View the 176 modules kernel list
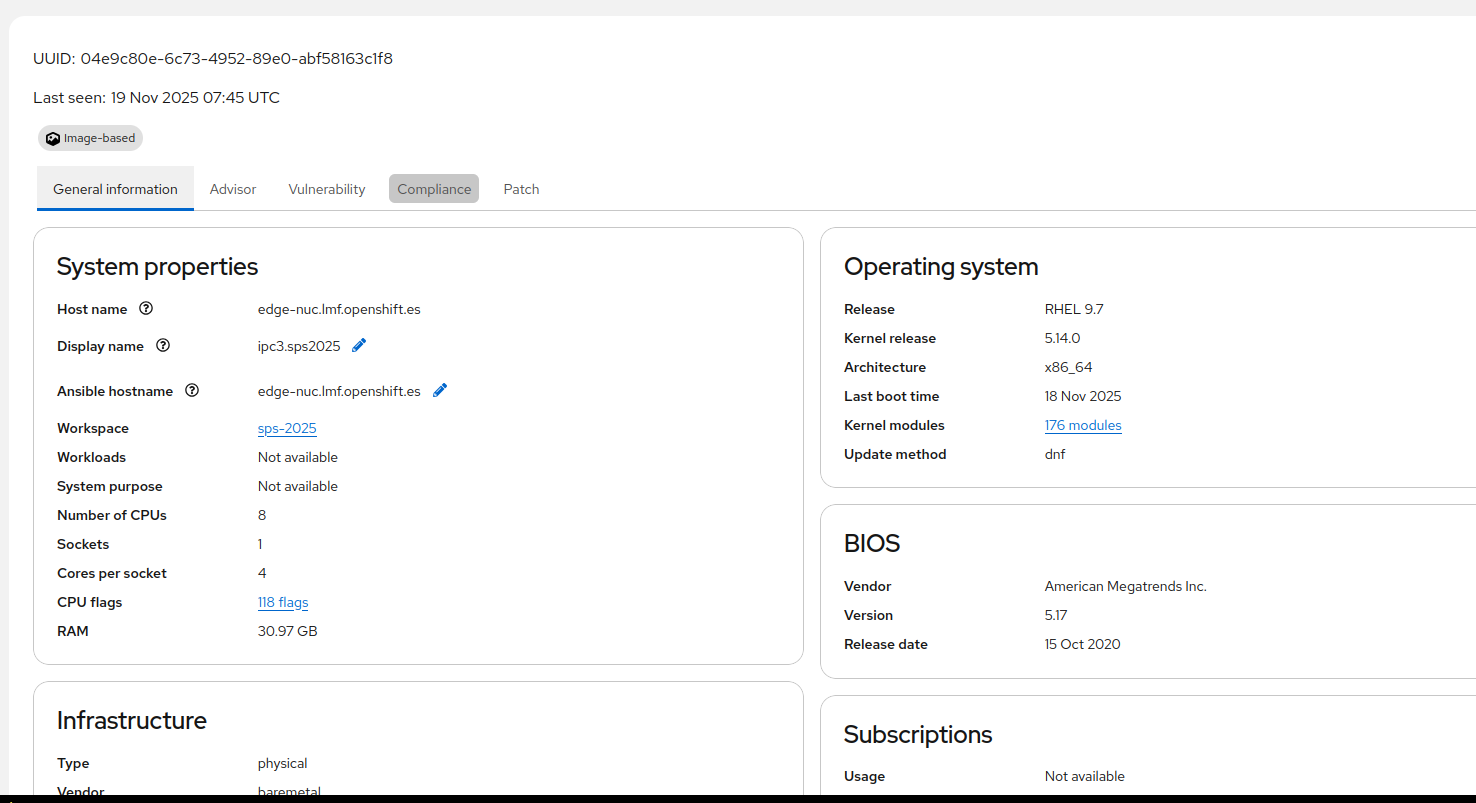The height and width of the screenshot is (803, 1476). (1083, 425)
